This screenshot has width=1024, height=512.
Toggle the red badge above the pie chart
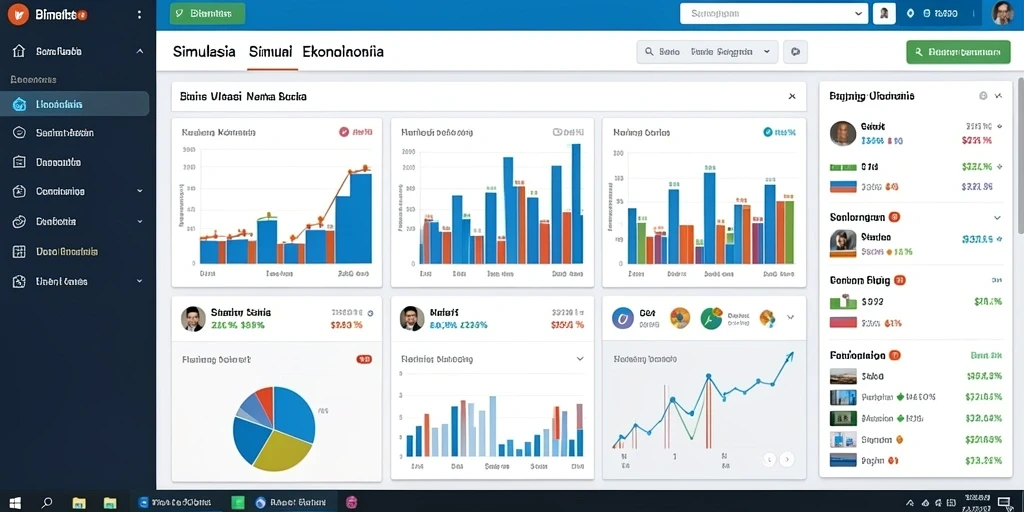coord(364,359)
